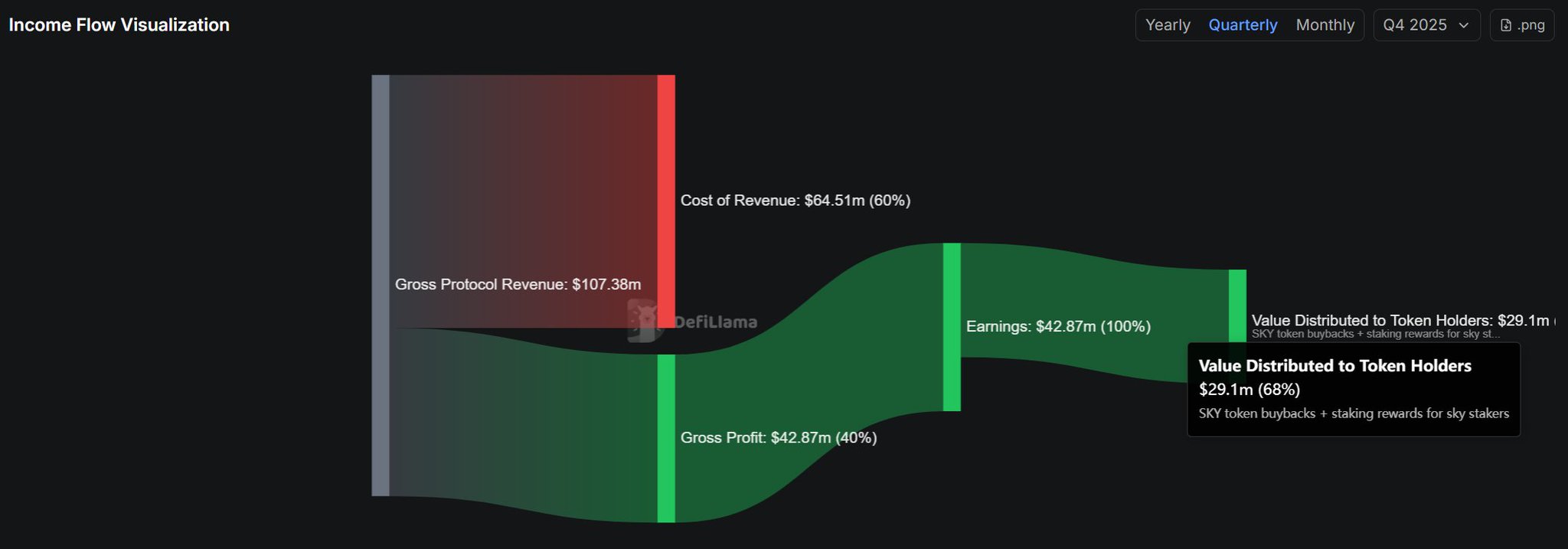The width and height of the screenshot is (1568, 549).
Task: Switch to the Yearly view
Action: coord(1168,25)
